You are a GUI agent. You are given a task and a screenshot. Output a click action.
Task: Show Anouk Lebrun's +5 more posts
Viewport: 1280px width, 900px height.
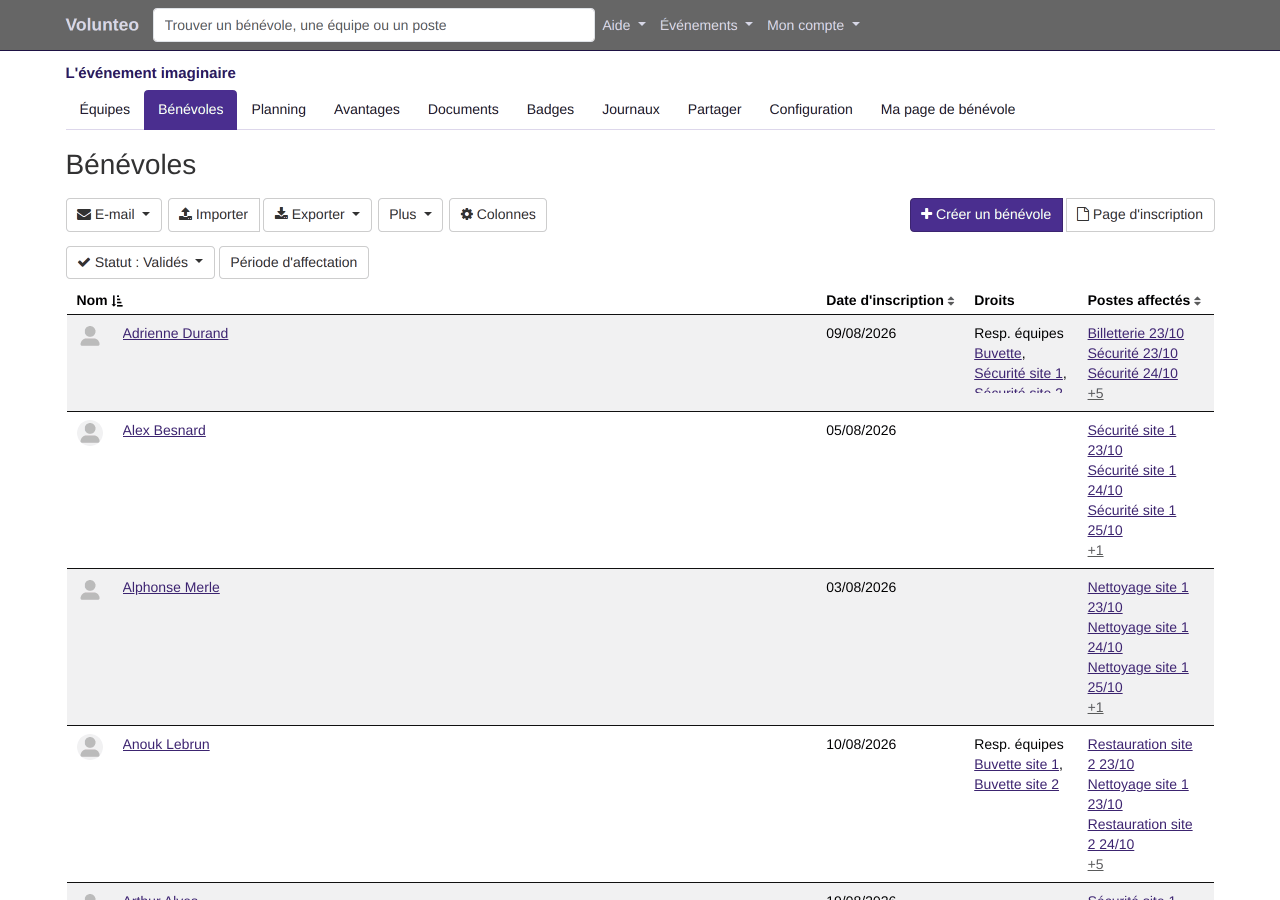click(x=1096, y=864)
